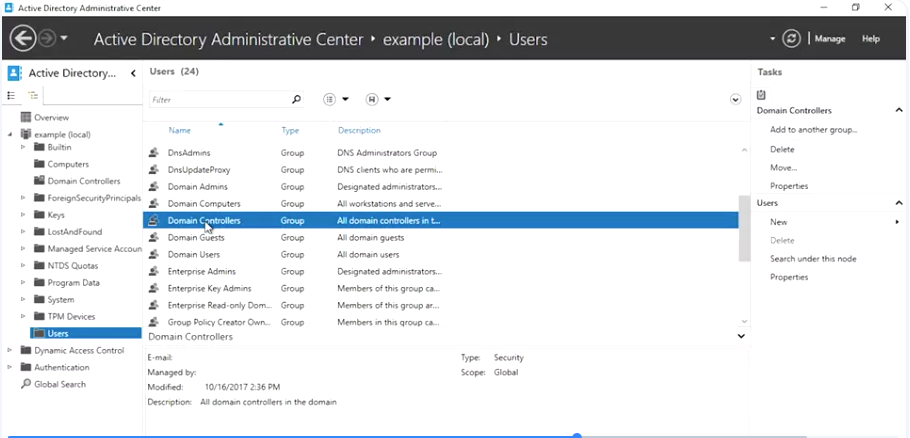Click the Authentication folder icon
Screen dimensions: 910x438
26,367
